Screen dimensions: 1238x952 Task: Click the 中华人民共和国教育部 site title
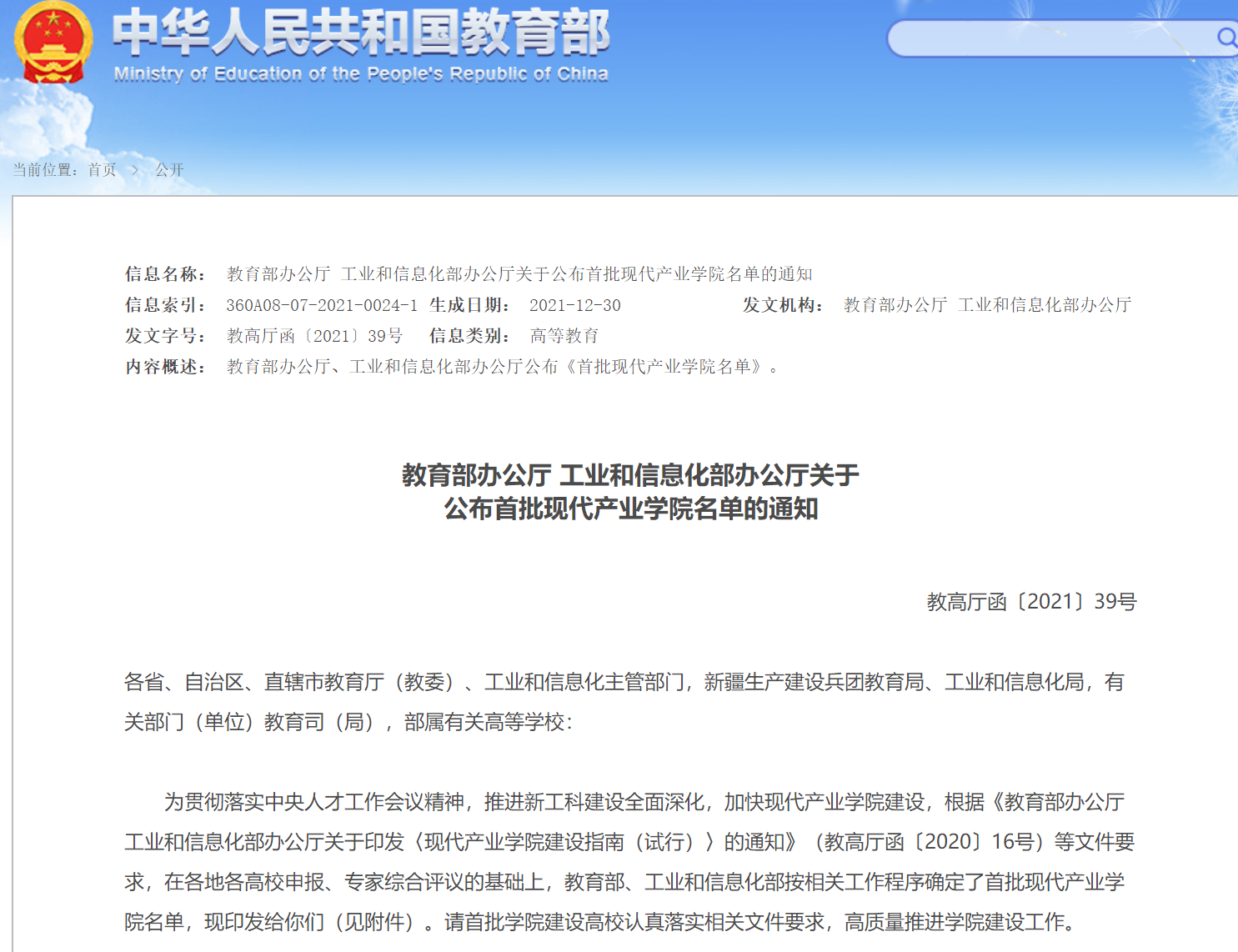[361, 33]
